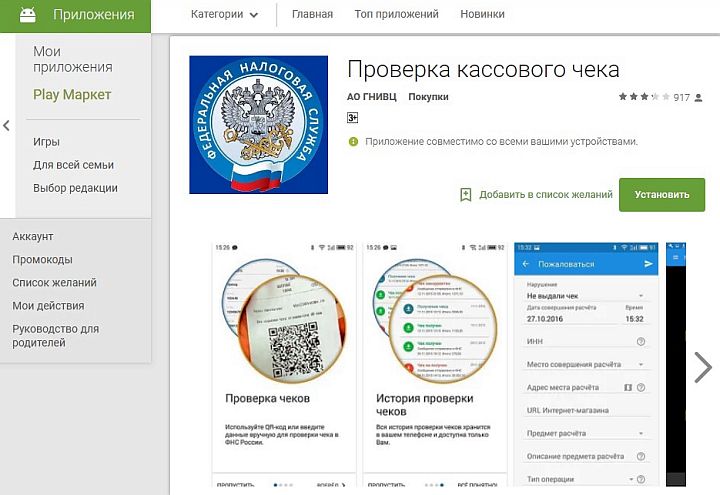Screen dimensions: 720x495
Task: Open Игры category
Action: point(46,141)
